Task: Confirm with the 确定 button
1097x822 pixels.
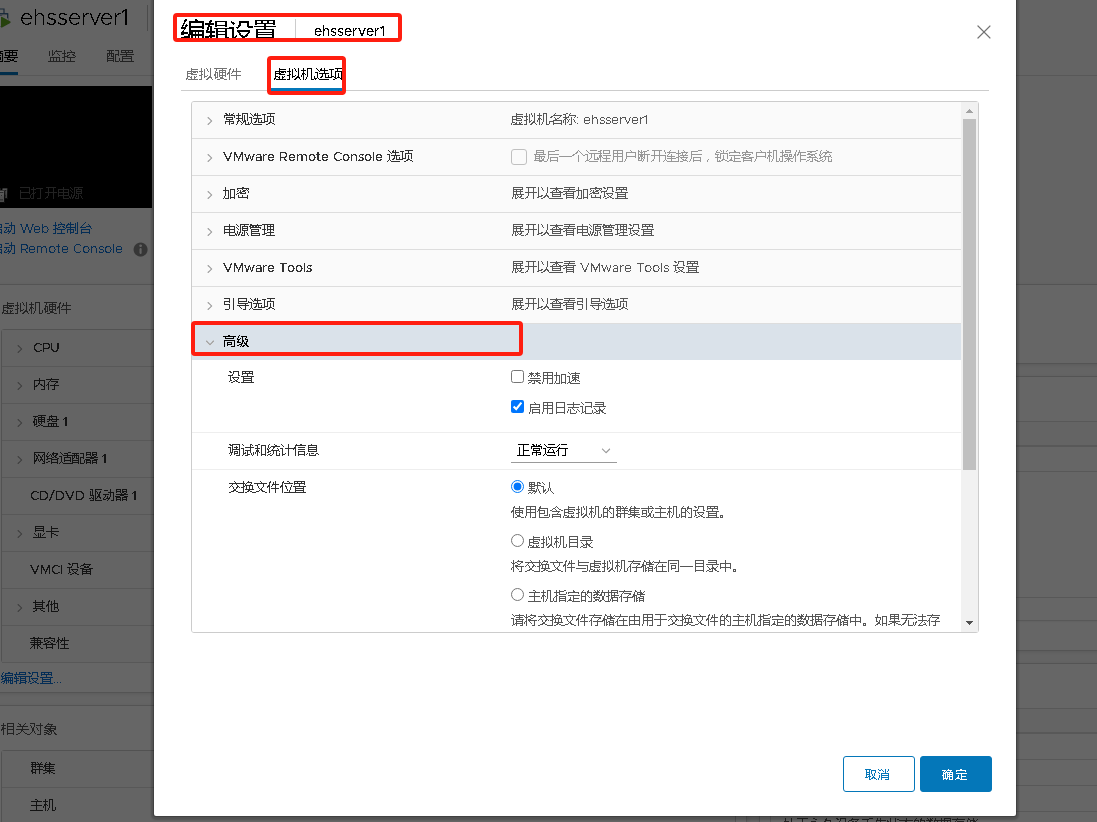Action: pyautogui.click(x=956, y=774)
